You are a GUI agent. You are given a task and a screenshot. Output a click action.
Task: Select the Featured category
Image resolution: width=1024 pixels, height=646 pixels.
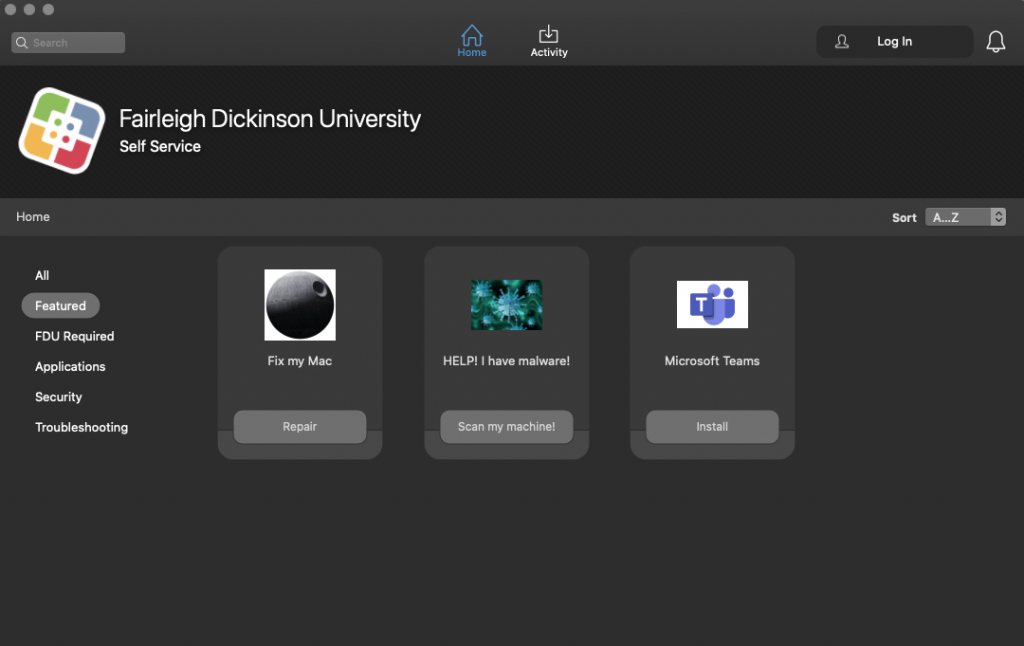60,306
